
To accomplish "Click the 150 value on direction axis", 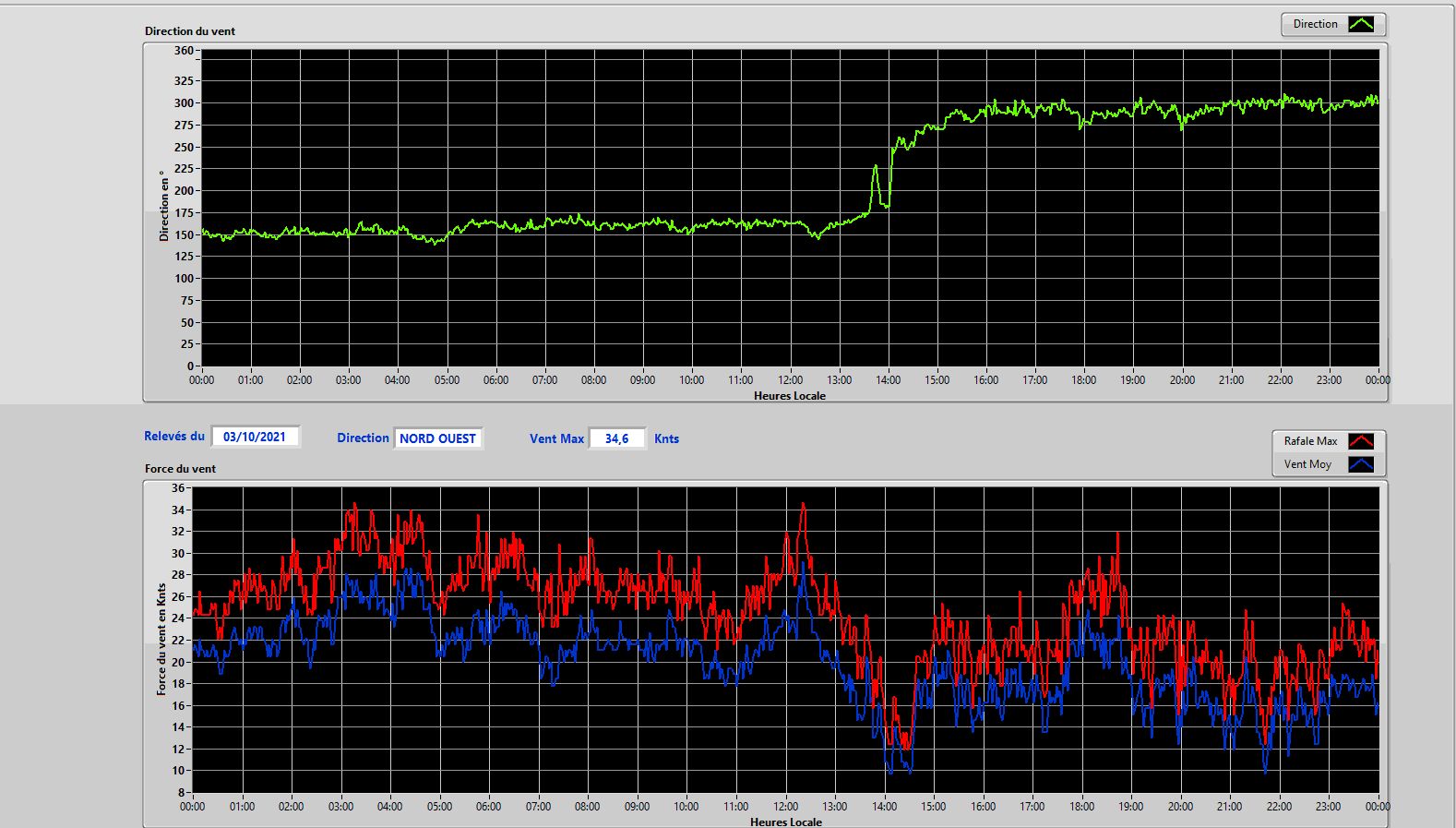I will [184, 235].
